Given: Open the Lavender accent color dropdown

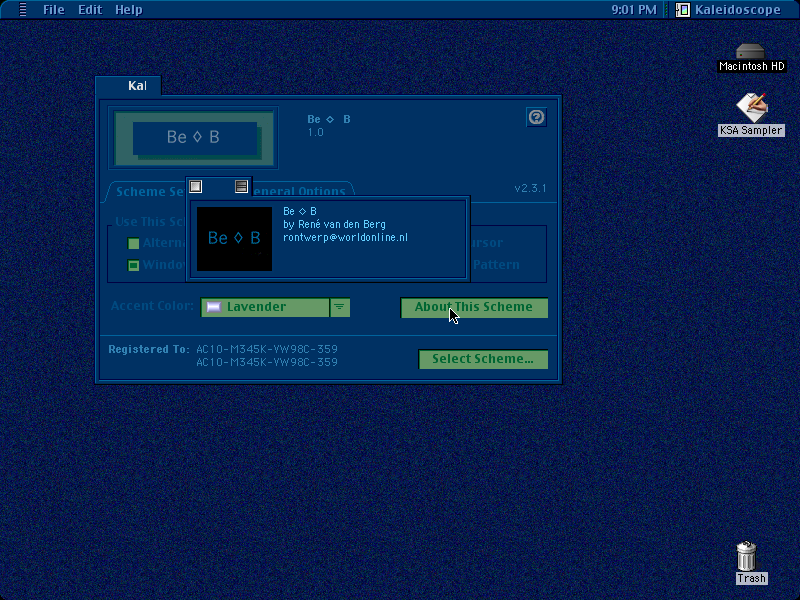Looking at the screenshot, I should pyautogui.click(x=276, y=307).
